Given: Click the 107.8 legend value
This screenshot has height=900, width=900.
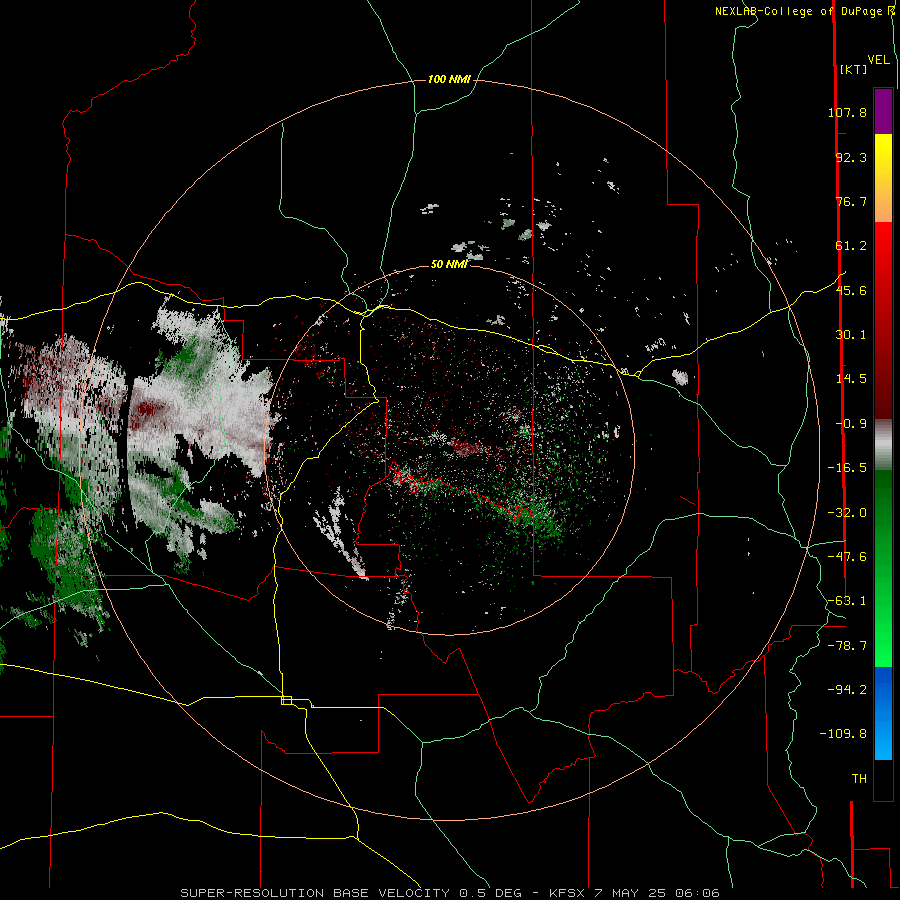Looking at the screenshot, I should click(x=847, y=112).
